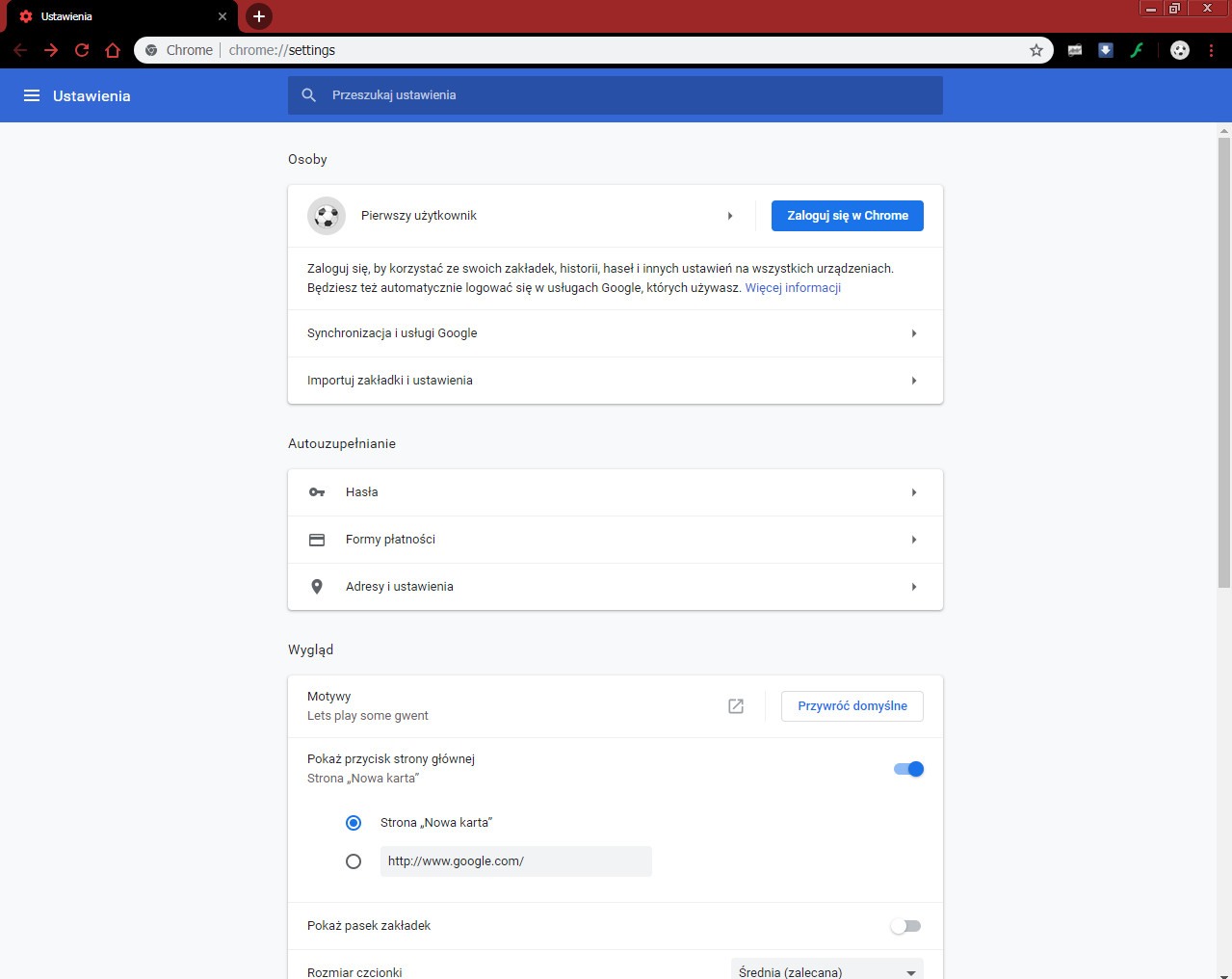Enable the Pokaż pasek zakładek toggle

coord(905,926)
